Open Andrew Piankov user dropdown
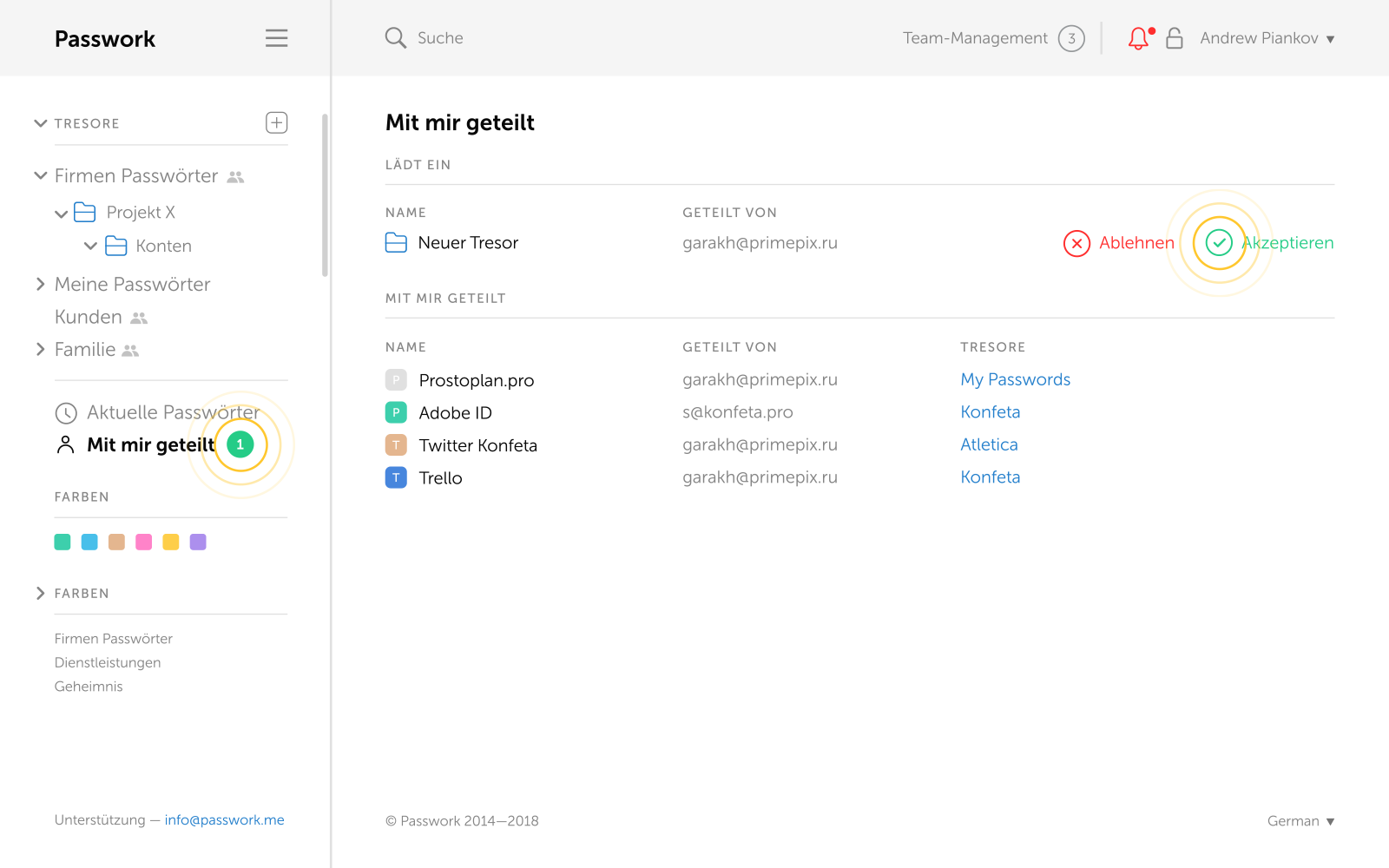 point(1267,38)
